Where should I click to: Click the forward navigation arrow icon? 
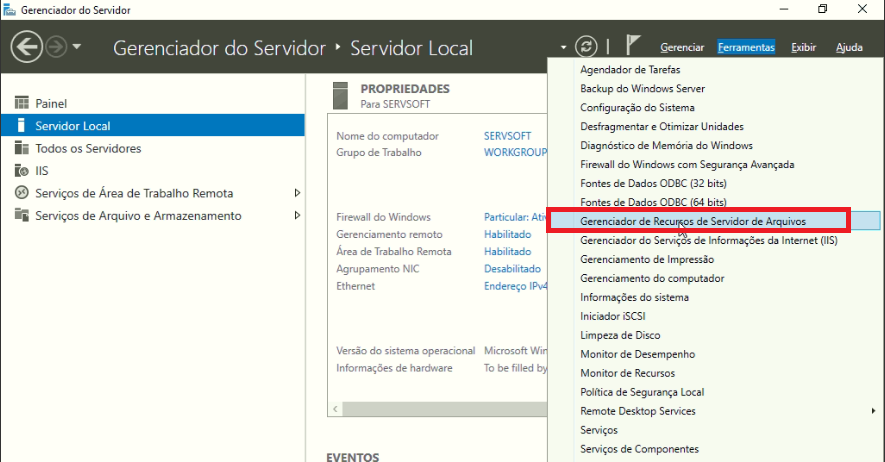click(56, 47)
